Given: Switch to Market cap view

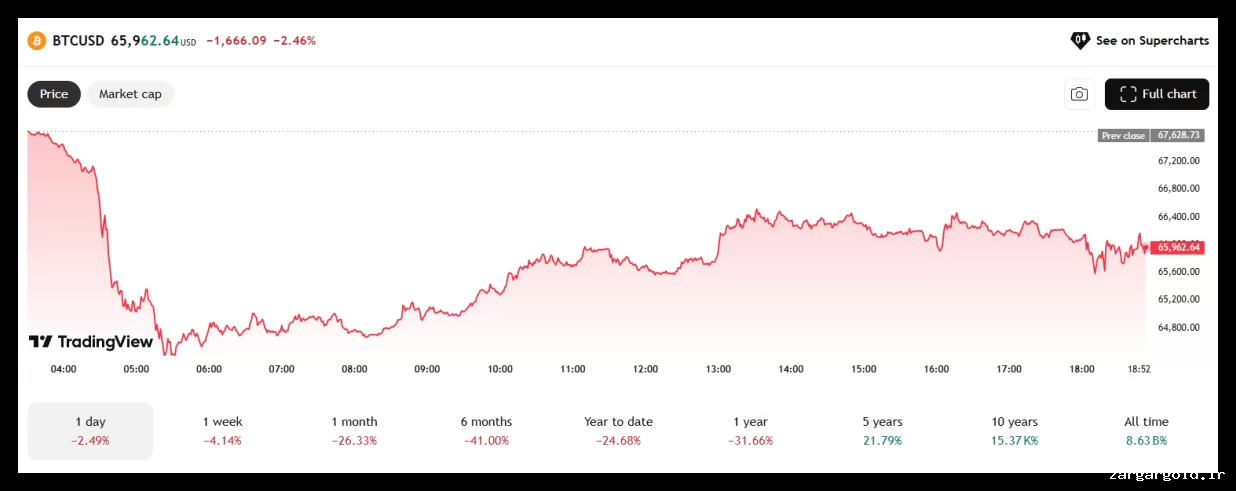Looking at the screenshot, I should click(x=130, y=94).
